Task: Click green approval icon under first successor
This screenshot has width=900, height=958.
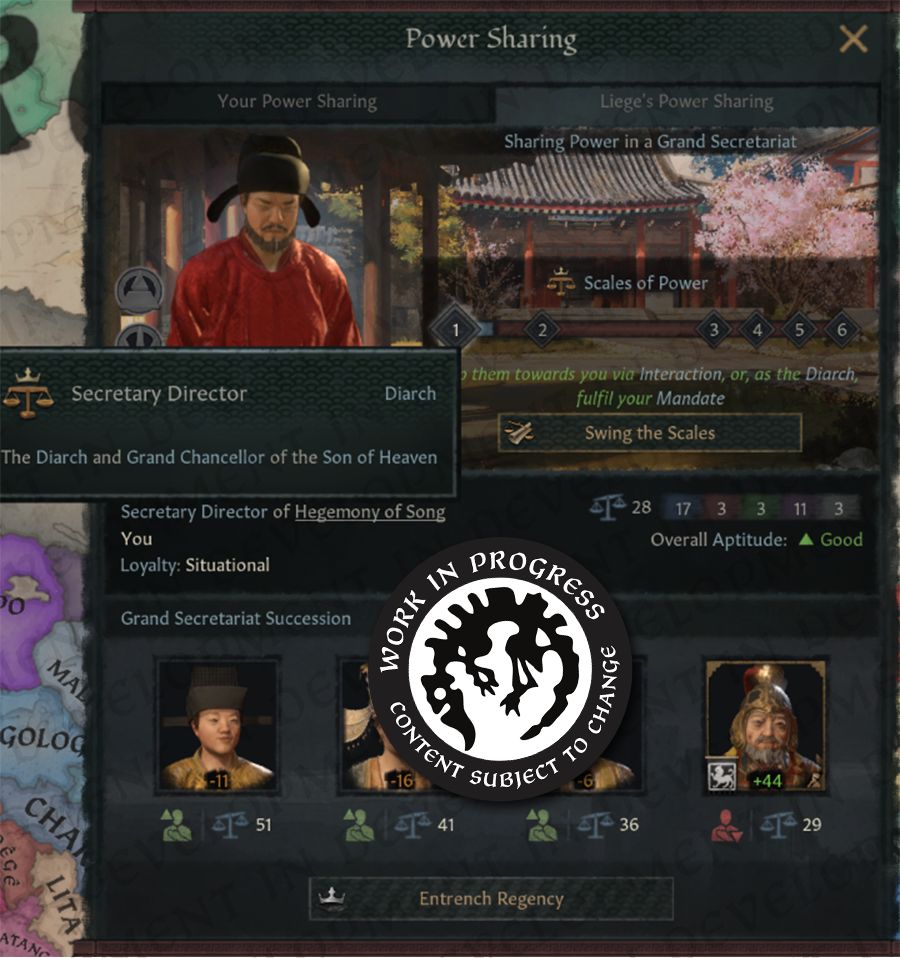Action: [x=176, y=825]
